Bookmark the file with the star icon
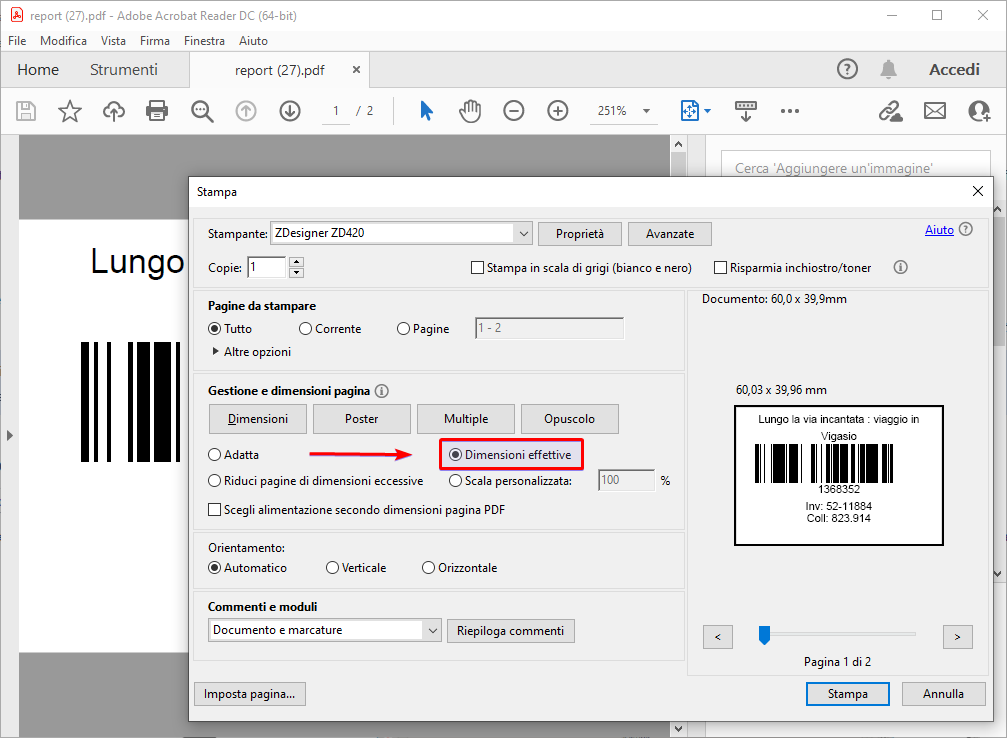 (69, 111)
